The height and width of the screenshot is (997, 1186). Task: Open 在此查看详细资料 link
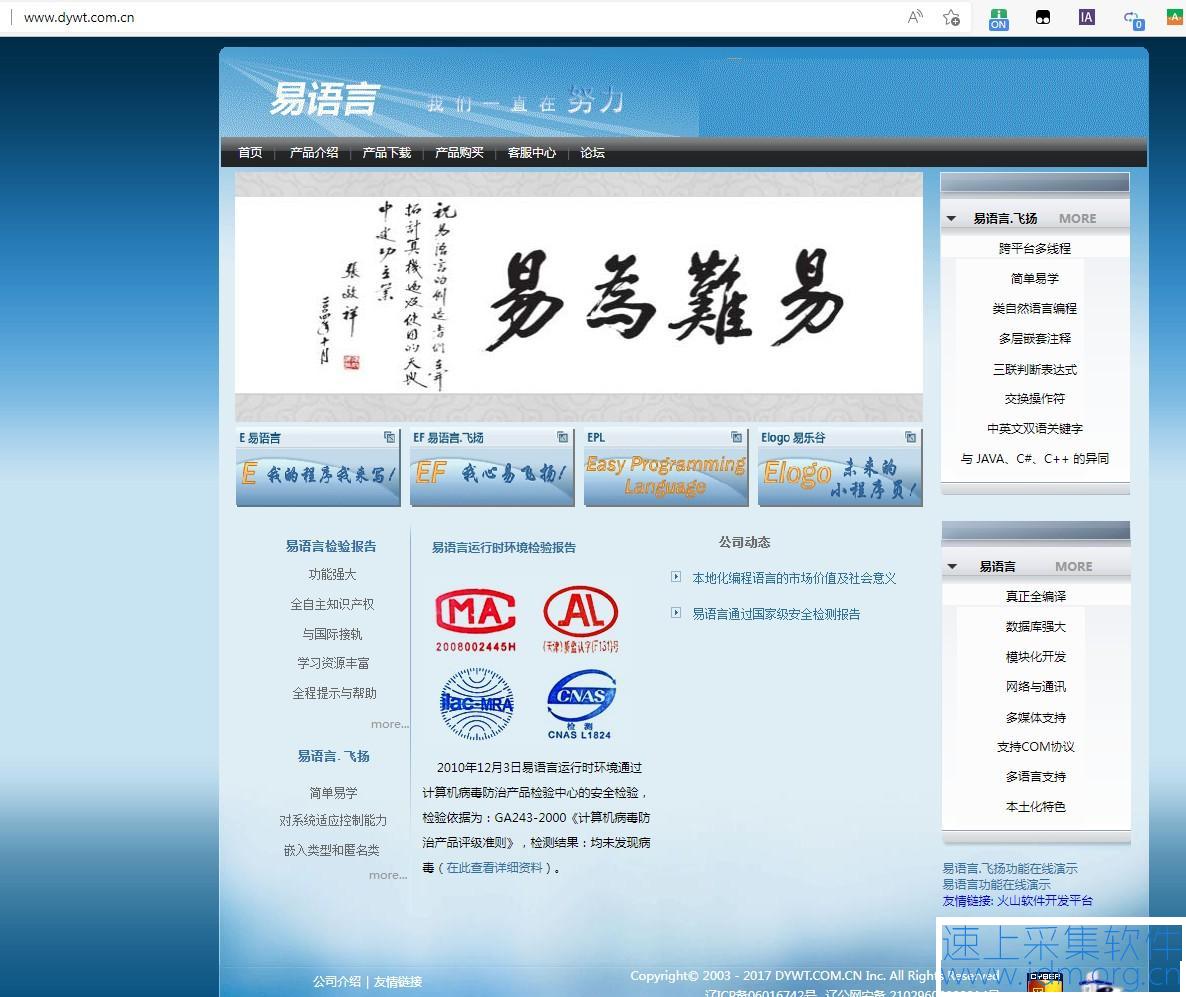click(494, 868)
